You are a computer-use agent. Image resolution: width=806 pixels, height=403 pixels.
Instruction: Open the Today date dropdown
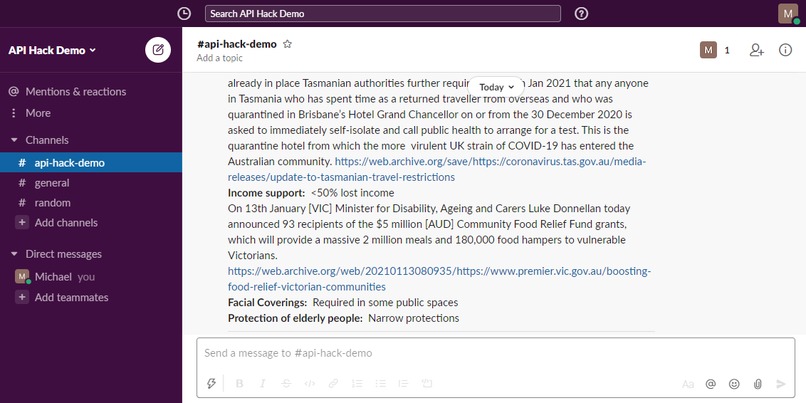[496, 87]
